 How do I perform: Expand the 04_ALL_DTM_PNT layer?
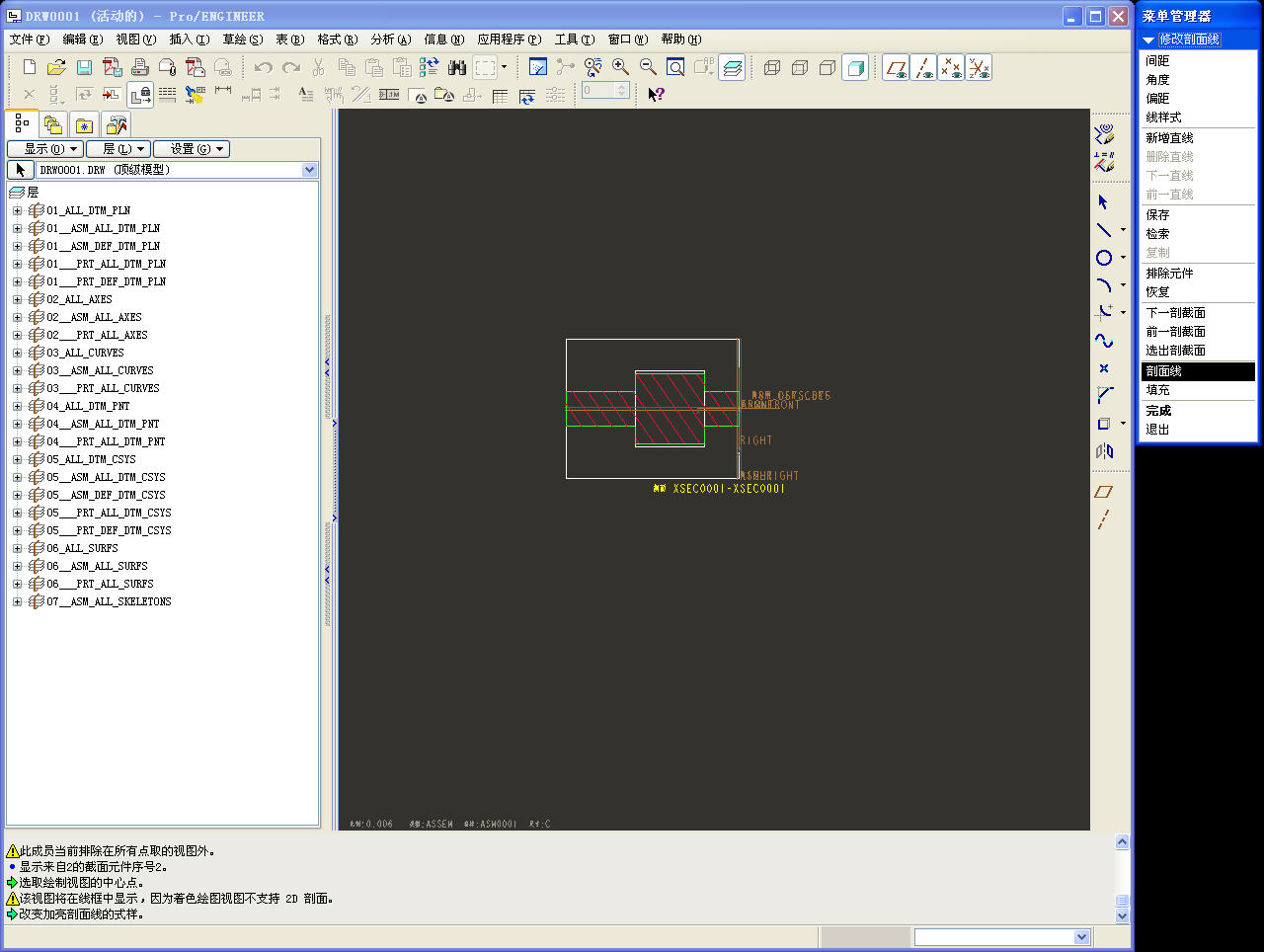pos(17,406)
